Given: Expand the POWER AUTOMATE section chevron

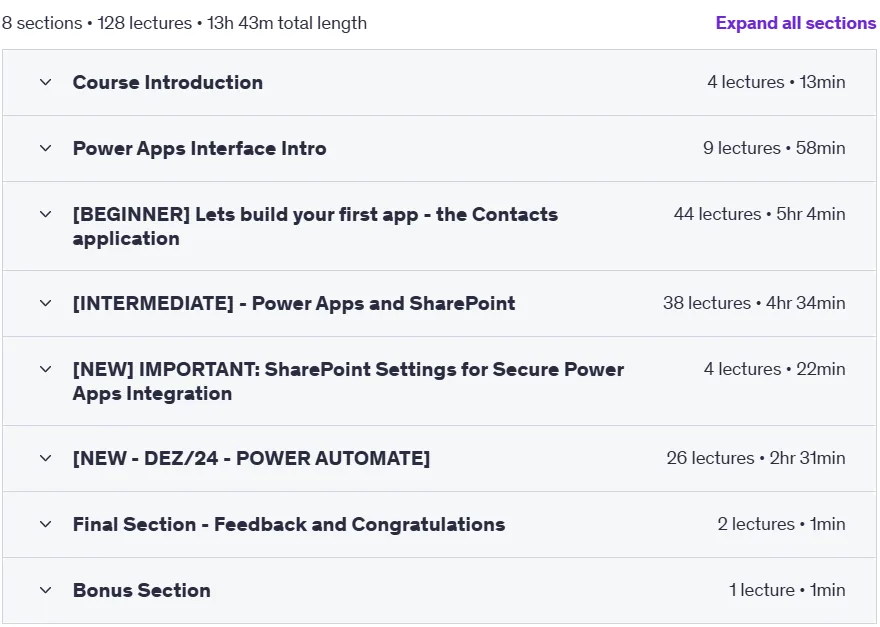Looking at the screenshot, I should point(45,459).
